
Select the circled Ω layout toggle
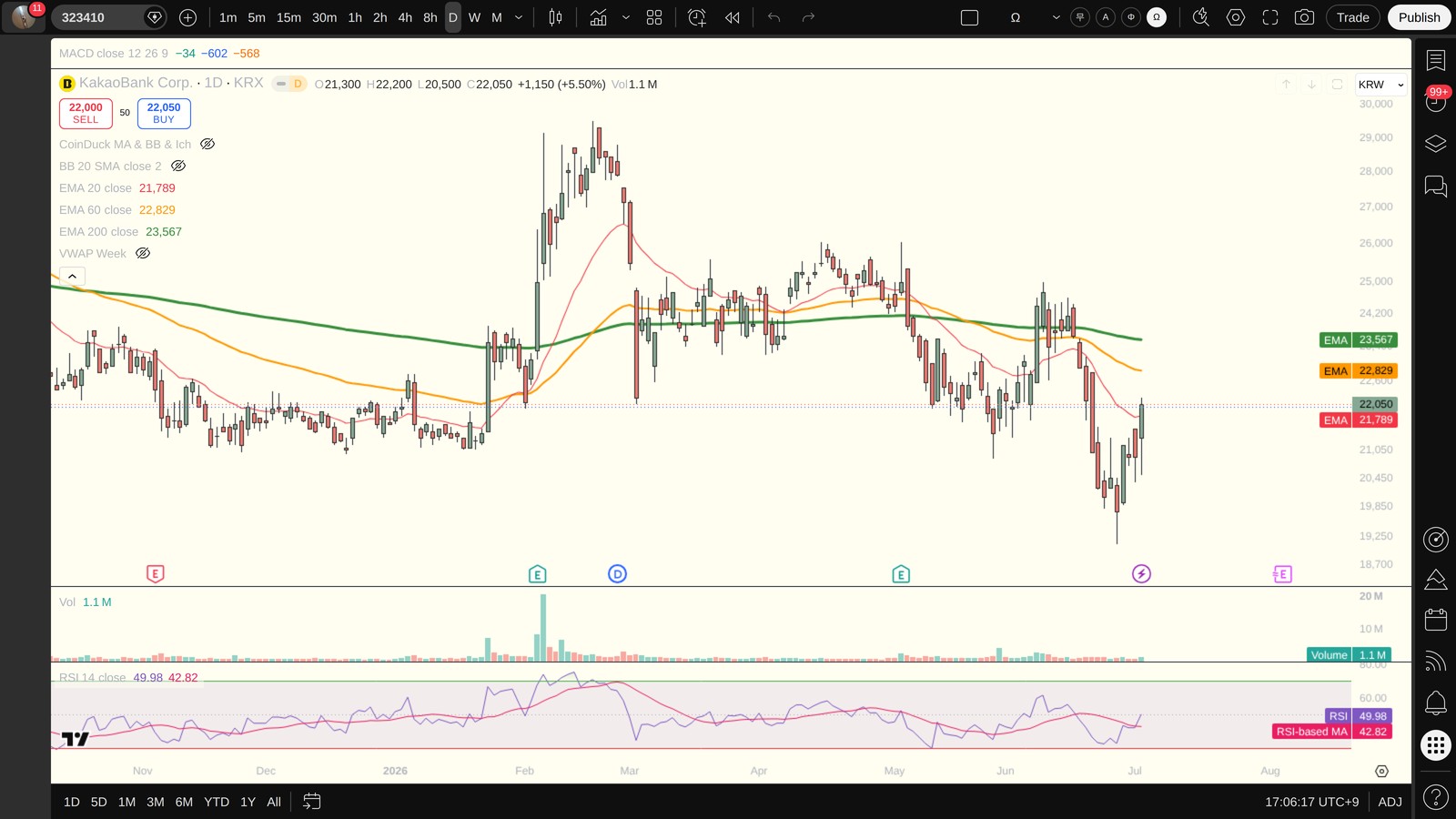(1157, 17)
